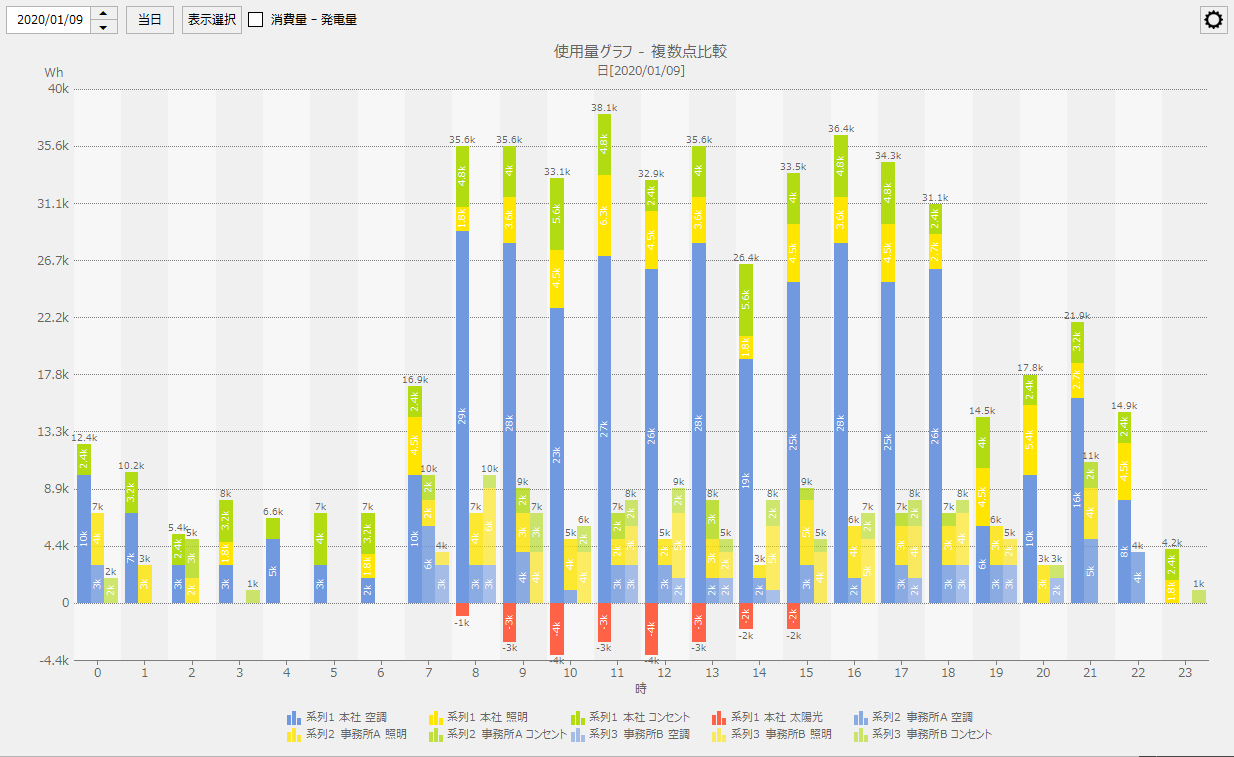Open the 表示選択 dialog
This screenshot has width=1234, height=757.
210,18
